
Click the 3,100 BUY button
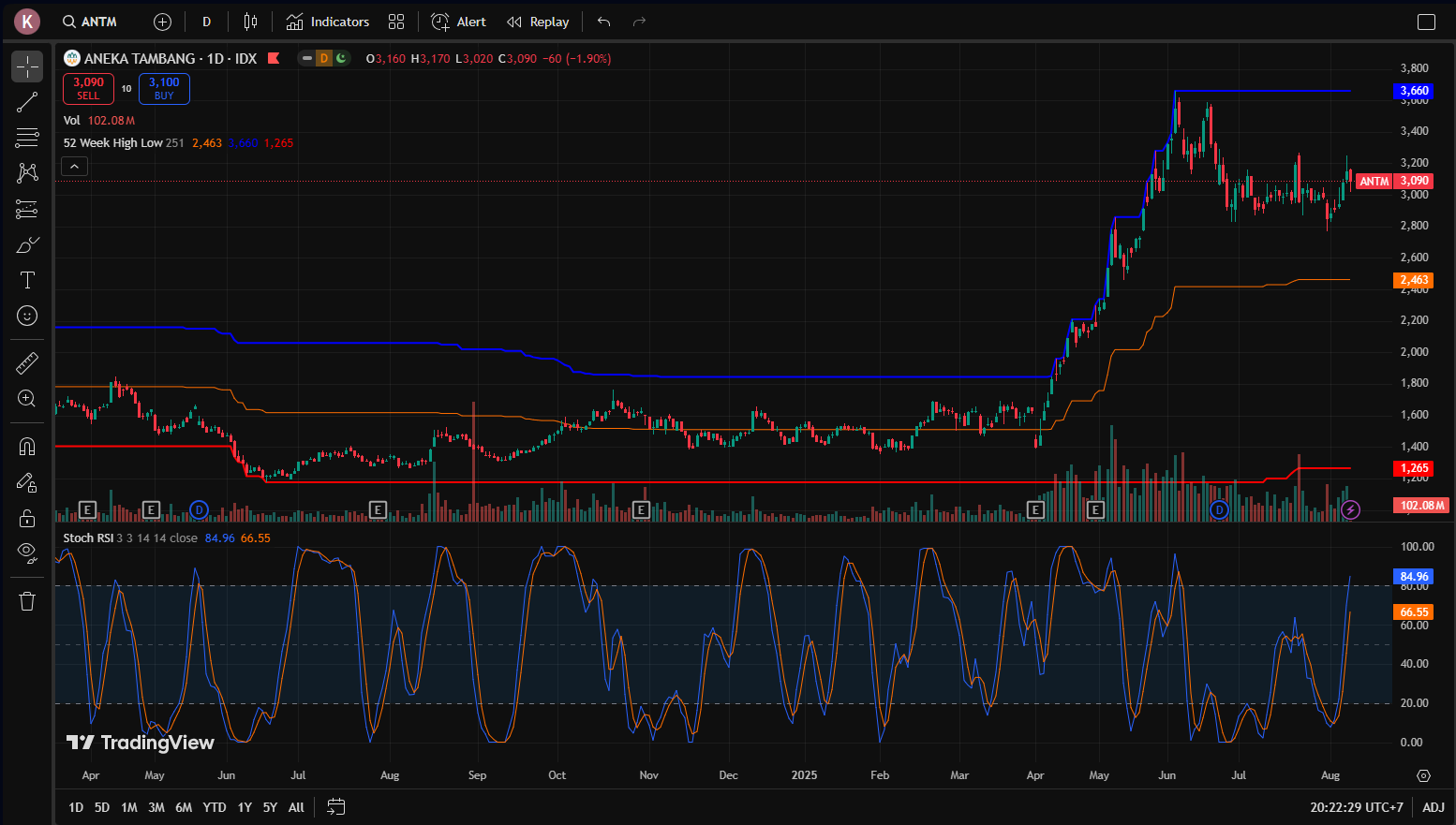click(164, 89)
